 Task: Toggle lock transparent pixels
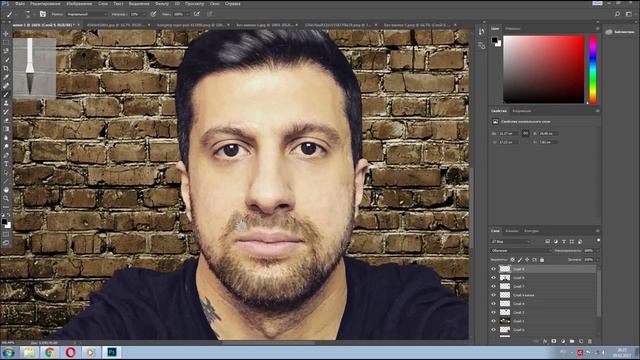[x=513, y=260]
